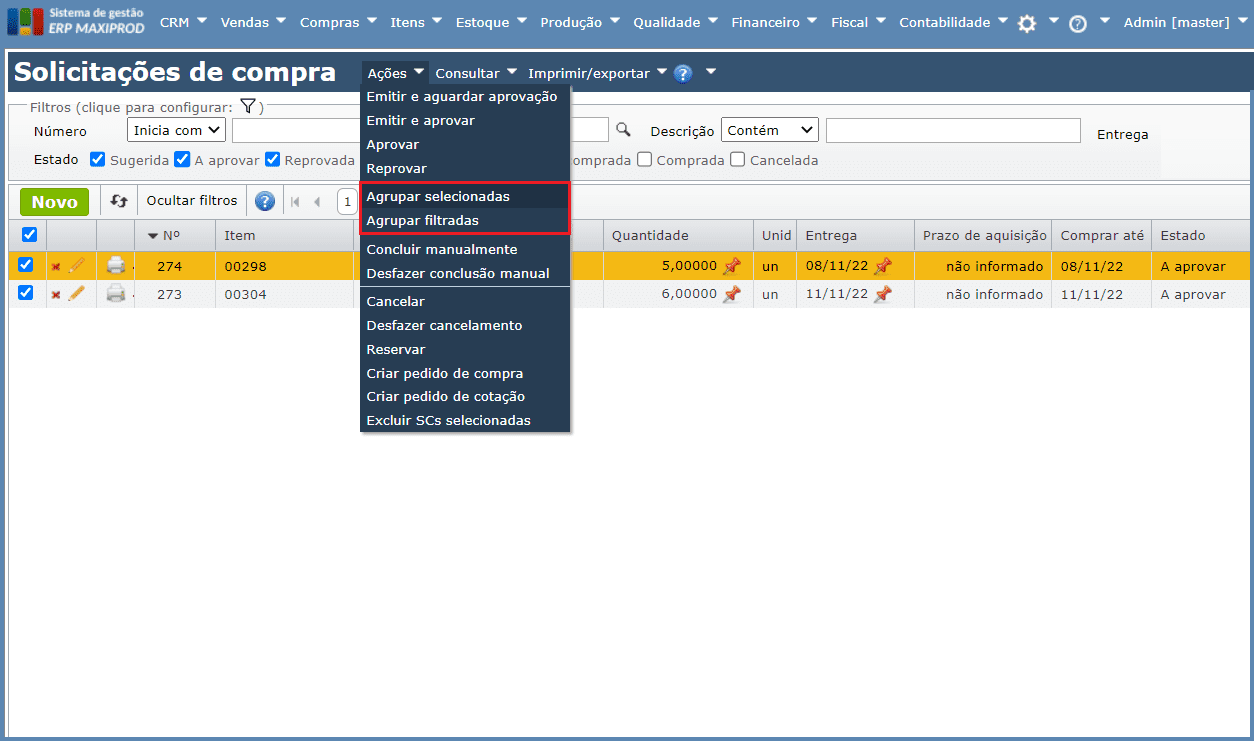Screen dimensions: 1254x741
Task: Expand the Financeiro top menu
Action: (x=774, y=22)
